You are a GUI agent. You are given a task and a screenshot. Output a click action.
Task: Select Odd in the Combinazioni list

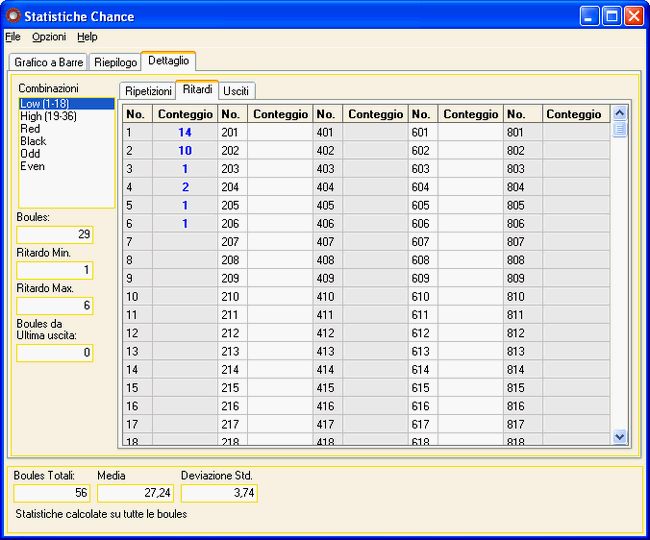pos(30,154)
